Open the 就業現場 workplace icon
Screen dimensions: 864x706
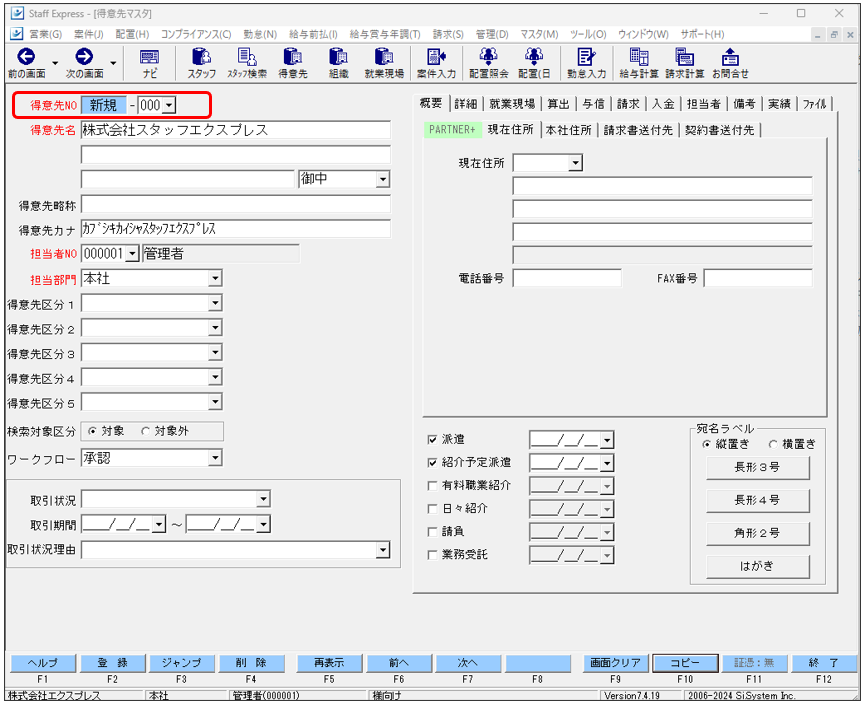[x=384, y=63]
